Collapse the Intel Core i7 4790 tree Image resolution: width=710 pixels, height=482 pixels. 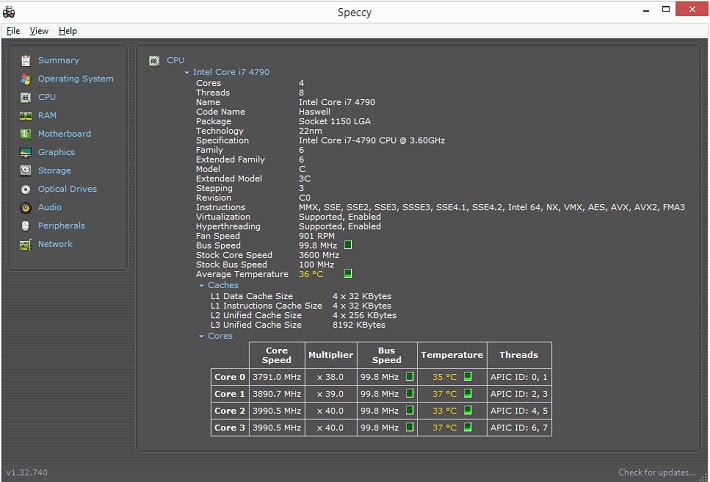click(x=187, y=72)
